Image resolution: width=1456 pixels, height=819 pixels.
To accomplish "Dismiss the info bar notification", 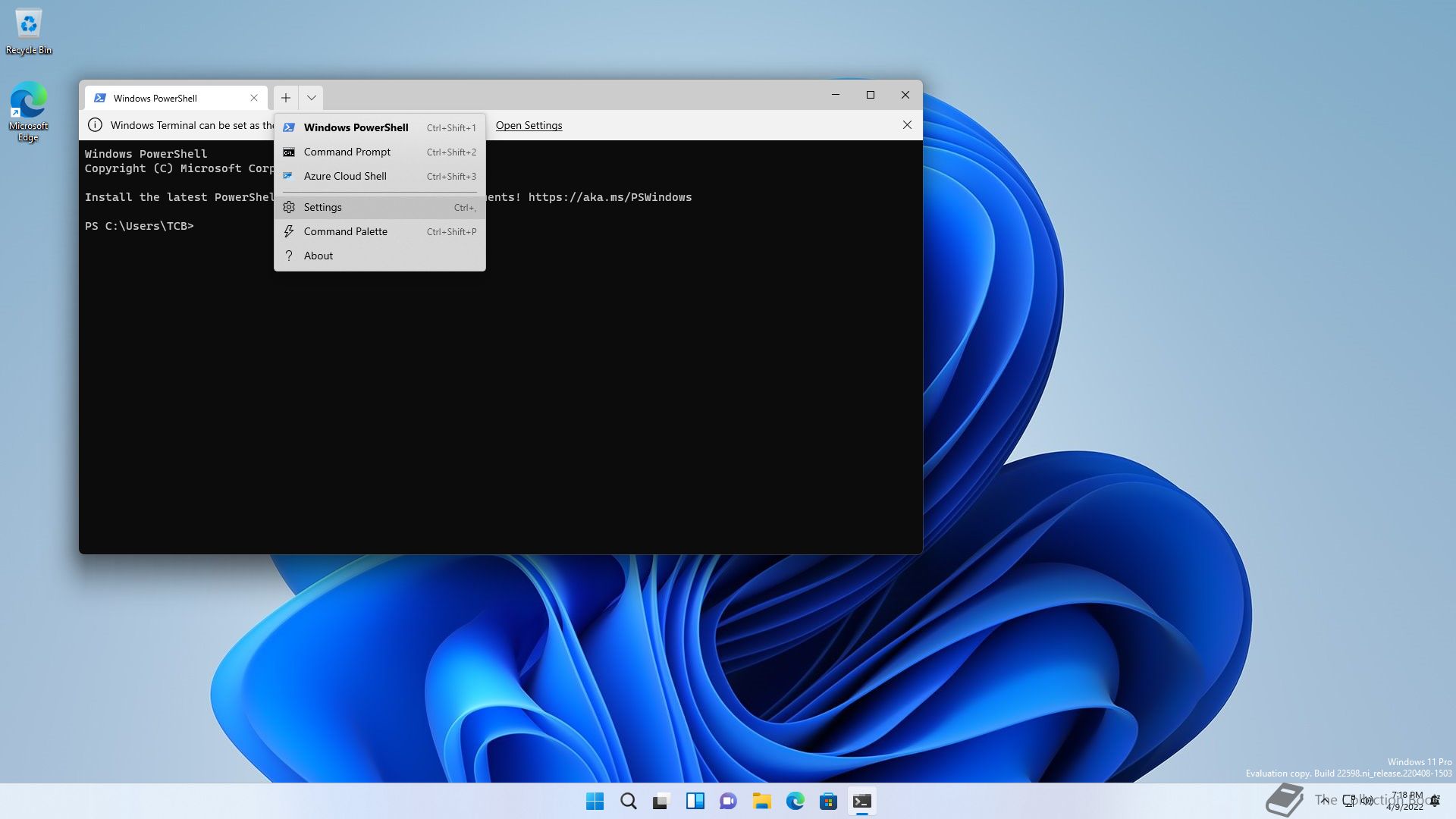I will coord(907,125).
